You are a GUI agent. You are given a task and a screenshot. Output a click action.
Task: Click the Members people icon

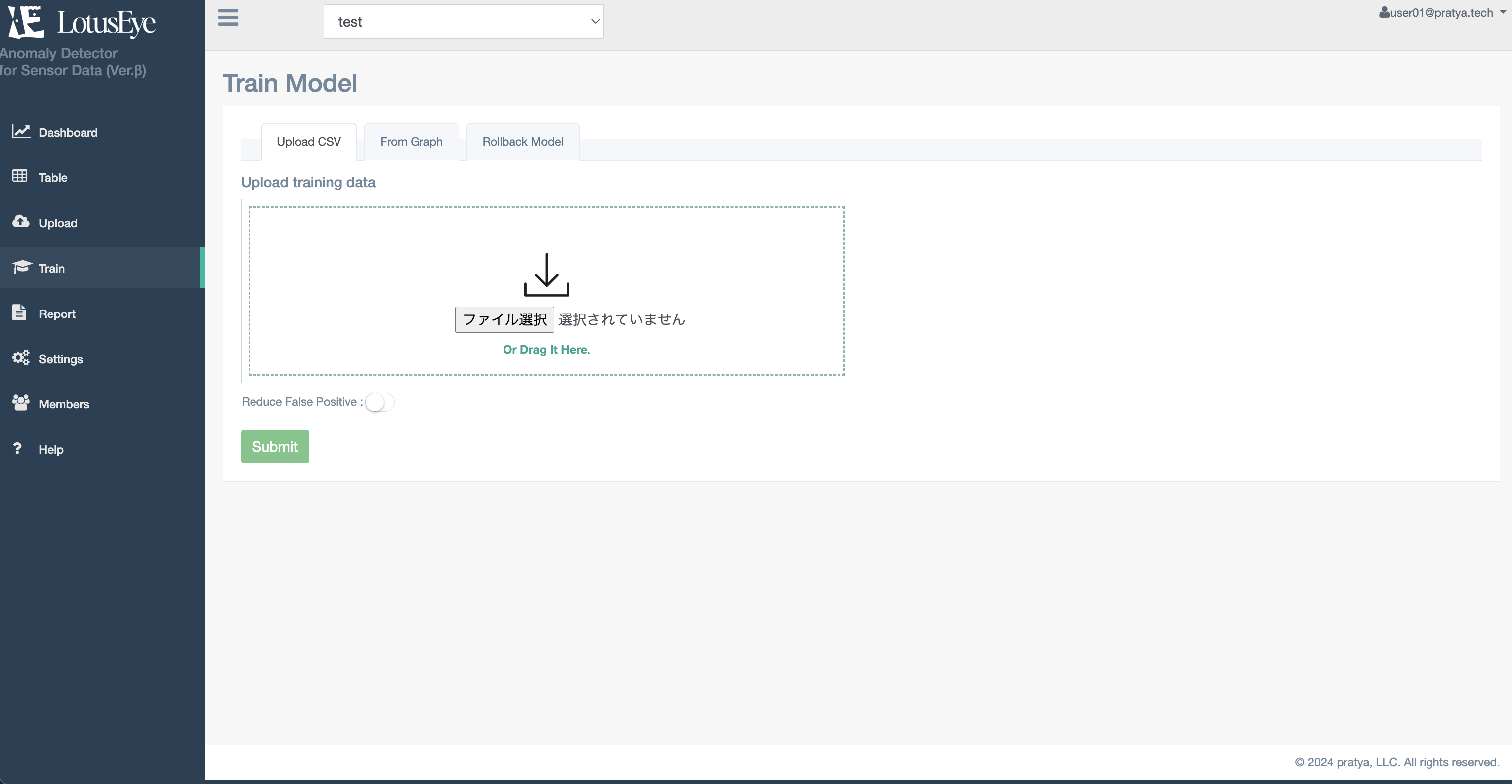click(21, 403)
